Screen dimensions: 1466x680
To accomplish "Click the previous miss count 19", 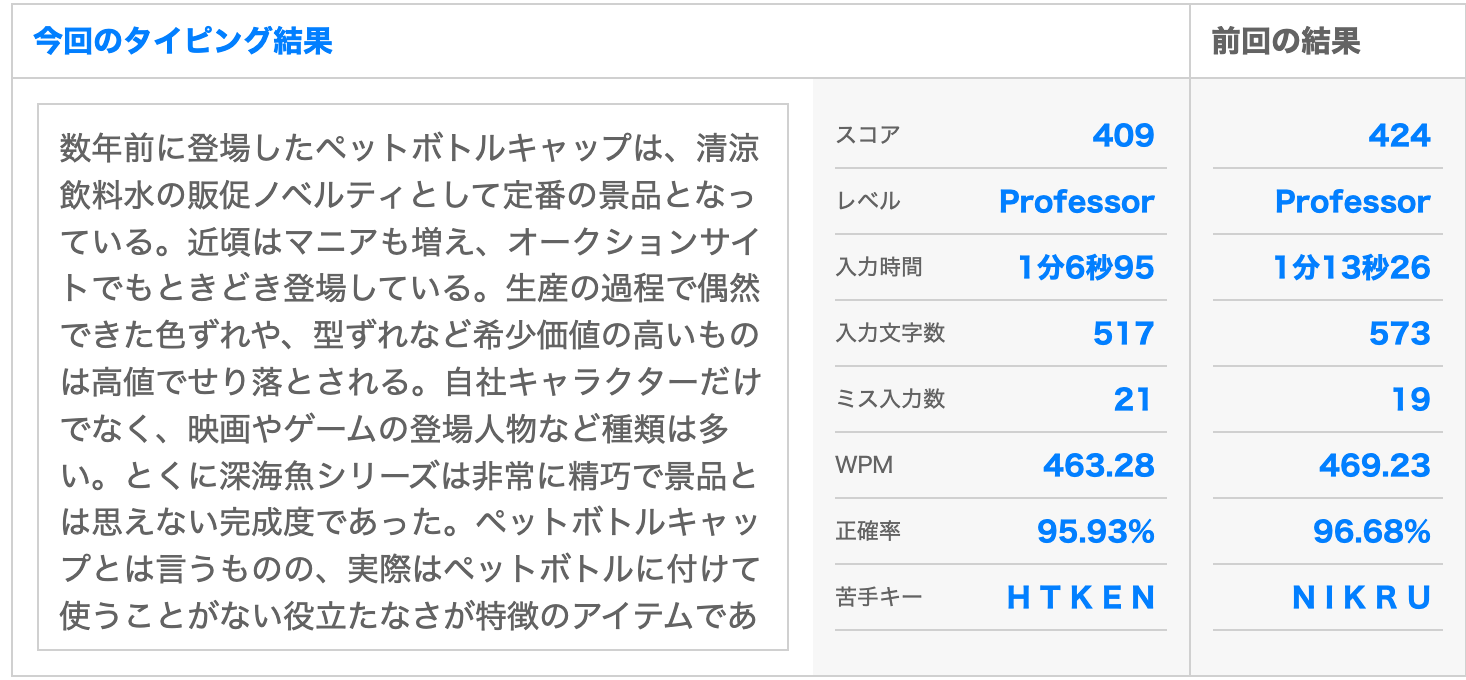I will click(1411, 399).
